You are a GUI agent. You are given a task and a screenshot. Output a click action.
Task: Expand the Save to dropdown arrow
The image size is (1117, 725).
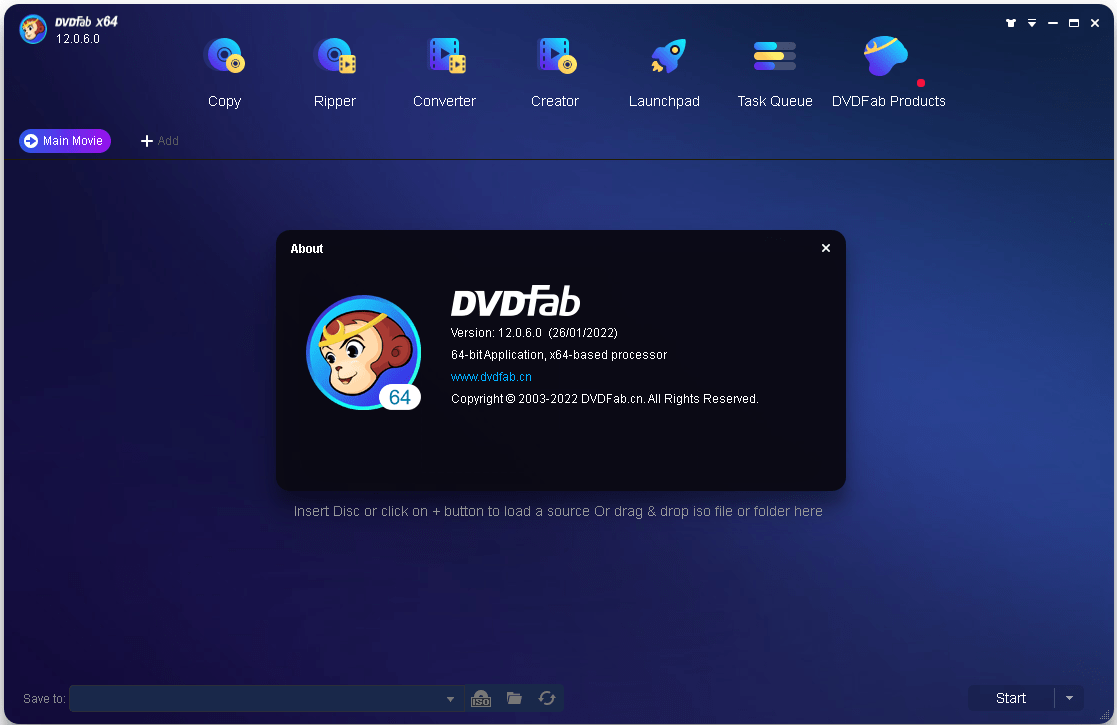click(x=450, y=699)
